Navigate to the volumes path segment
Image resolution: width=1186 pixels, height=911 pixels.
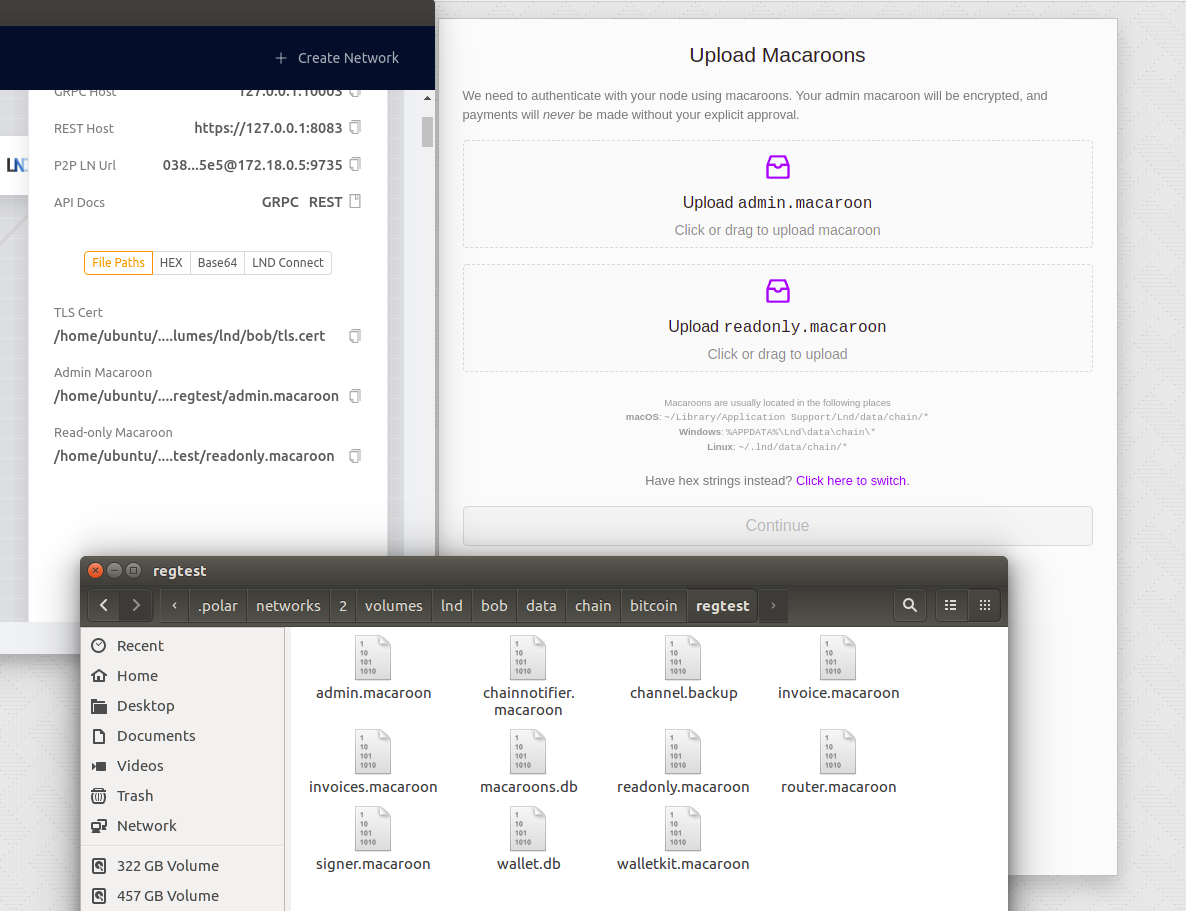coord(393,605)
